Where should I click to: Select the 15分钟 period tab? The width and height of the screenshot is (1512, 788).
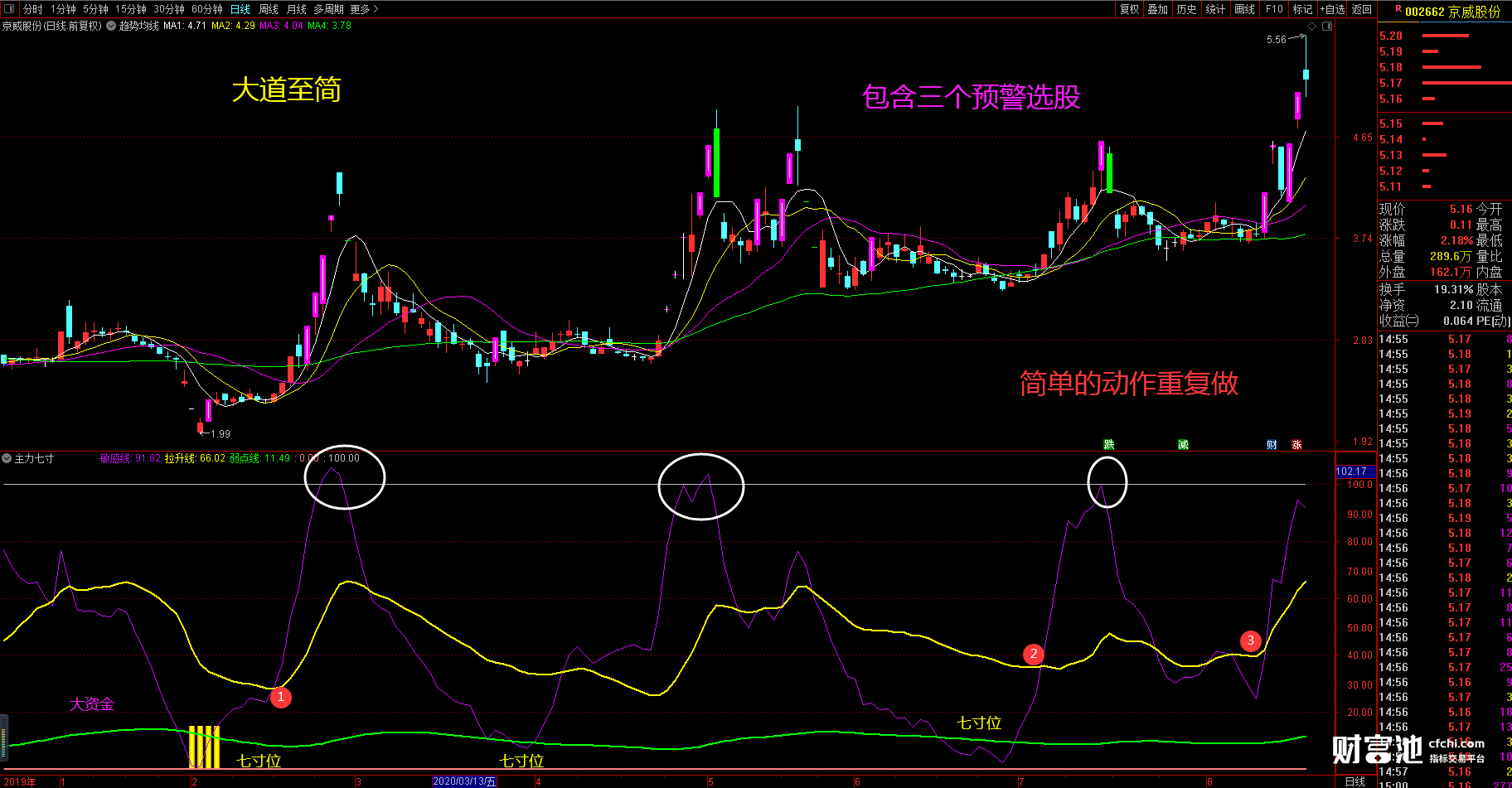click(x=131, y=9)
